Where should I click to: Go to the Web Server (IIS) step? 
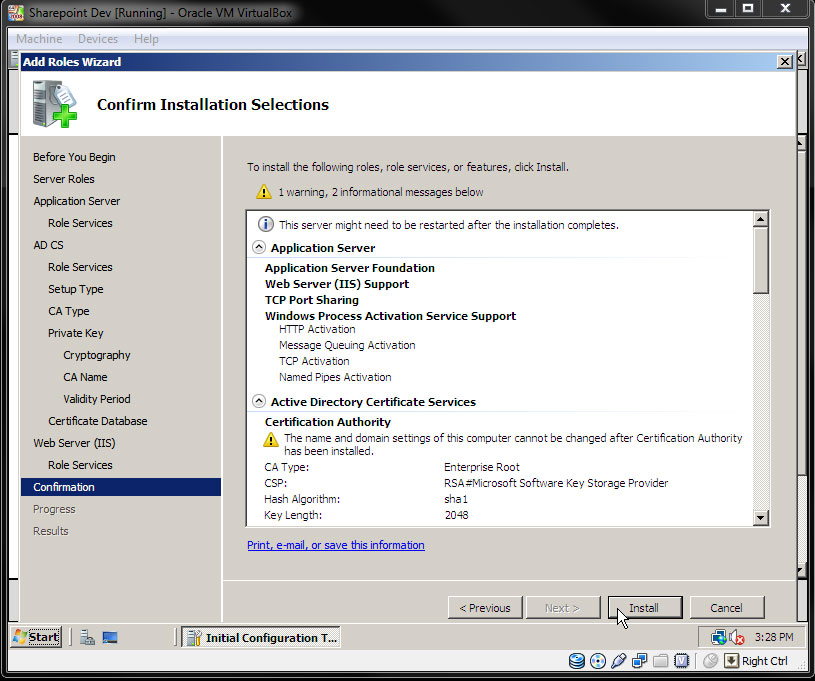coord(74,443)
